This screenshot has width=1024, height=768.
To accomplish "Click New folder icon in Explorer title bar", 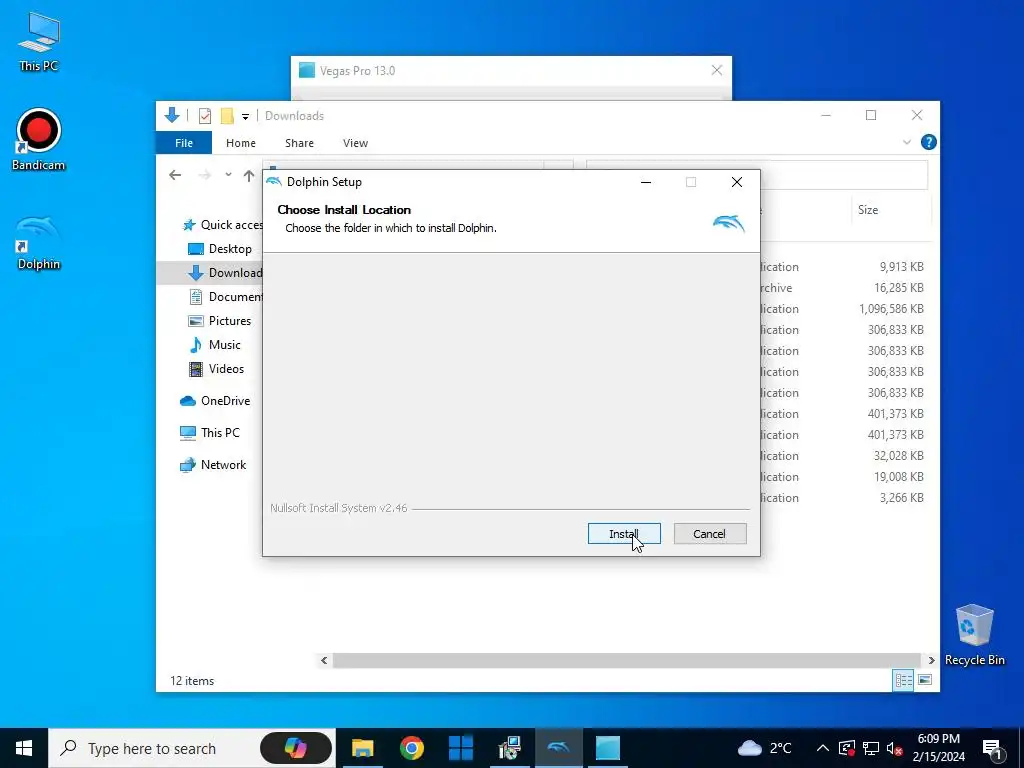I will click(x=227, y=116).
